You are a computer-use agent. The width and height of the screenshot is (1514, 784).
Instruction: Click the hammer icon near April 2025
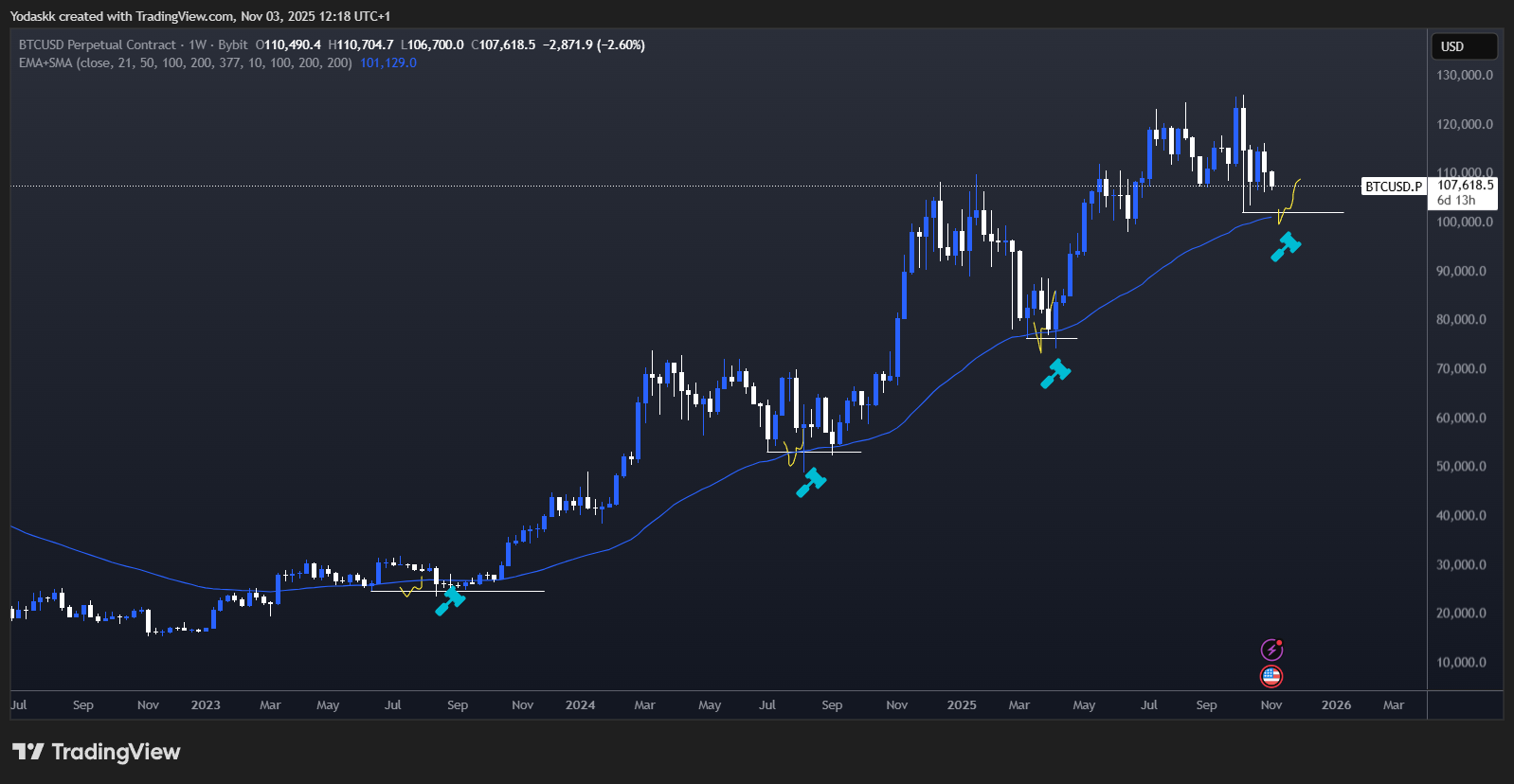click(1055, 373)
